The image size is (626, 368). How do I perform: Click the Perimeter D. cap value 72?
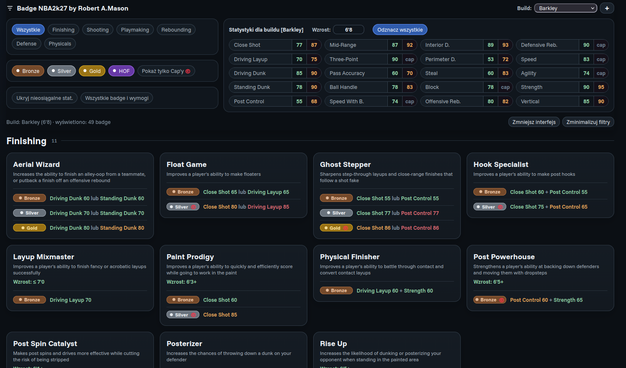pyautogui.click(x=505, y=59)
